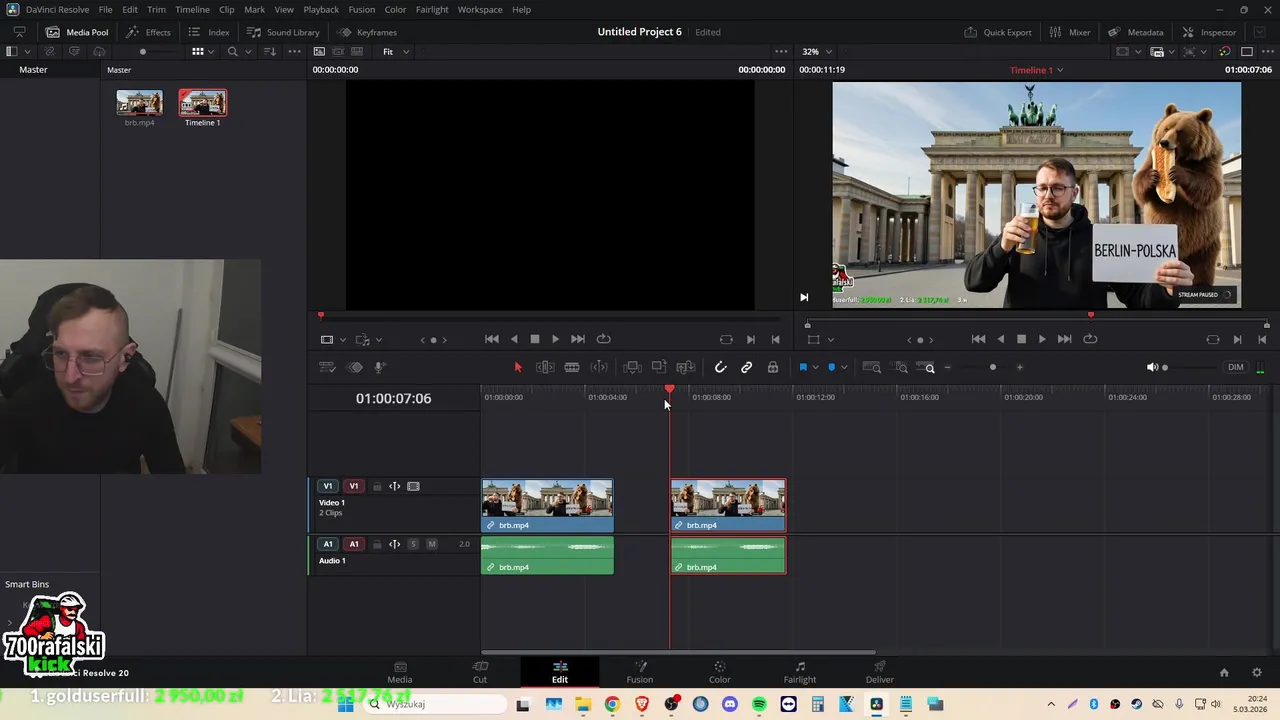The width and height of the screenshot is (1280, 720).
Task: Adjust media pool thumbnail size slider
Action: pyautogui.click(x=143, y=51)
